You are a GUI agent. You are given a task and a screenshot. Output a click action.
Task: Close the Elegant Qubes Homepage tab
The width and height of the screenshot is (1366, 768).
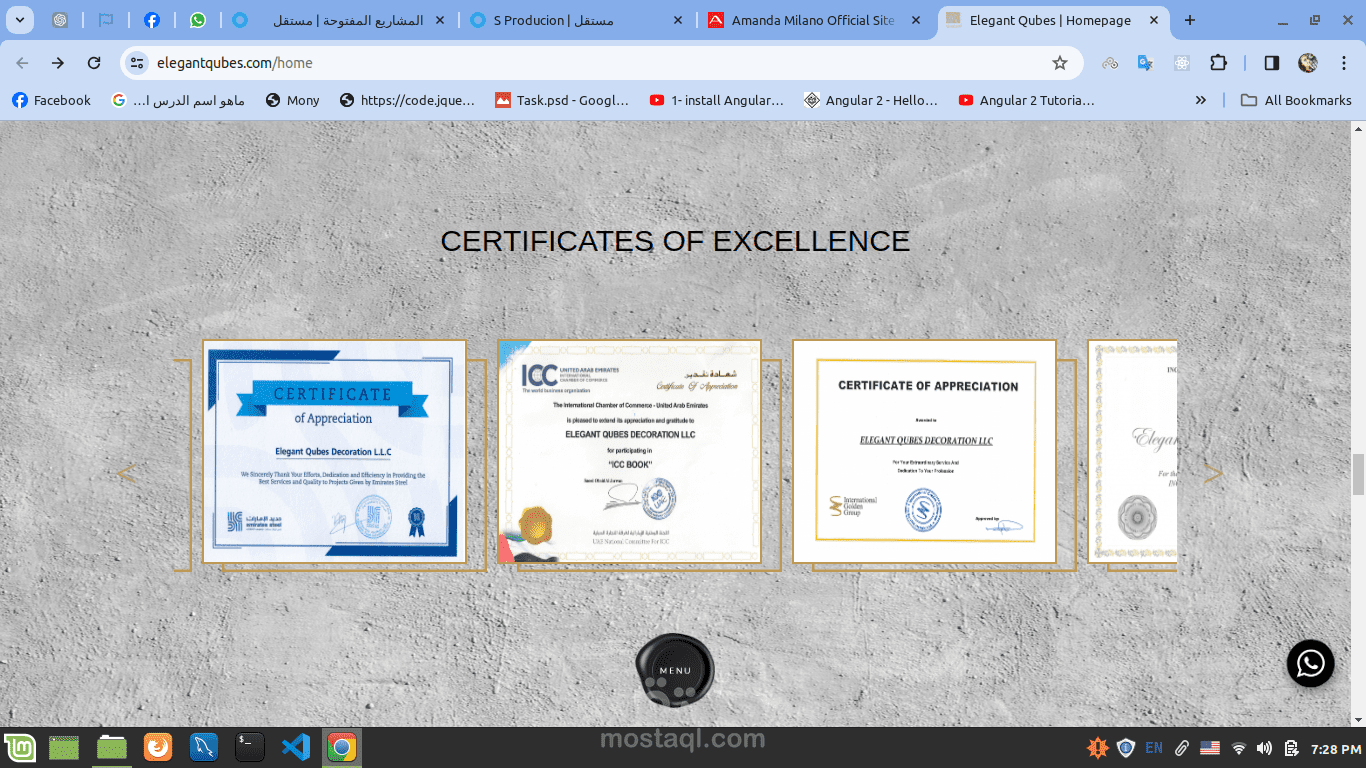1153,20
